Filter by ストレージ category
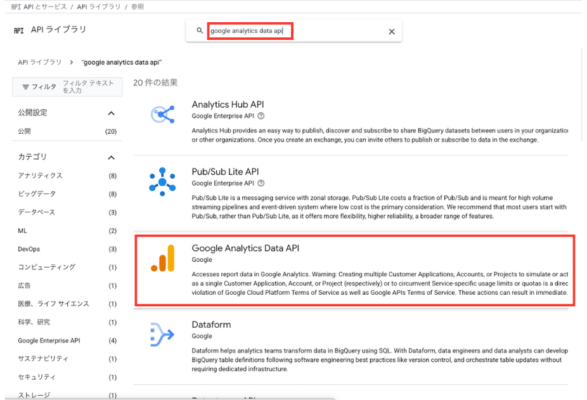 point(67,395)
